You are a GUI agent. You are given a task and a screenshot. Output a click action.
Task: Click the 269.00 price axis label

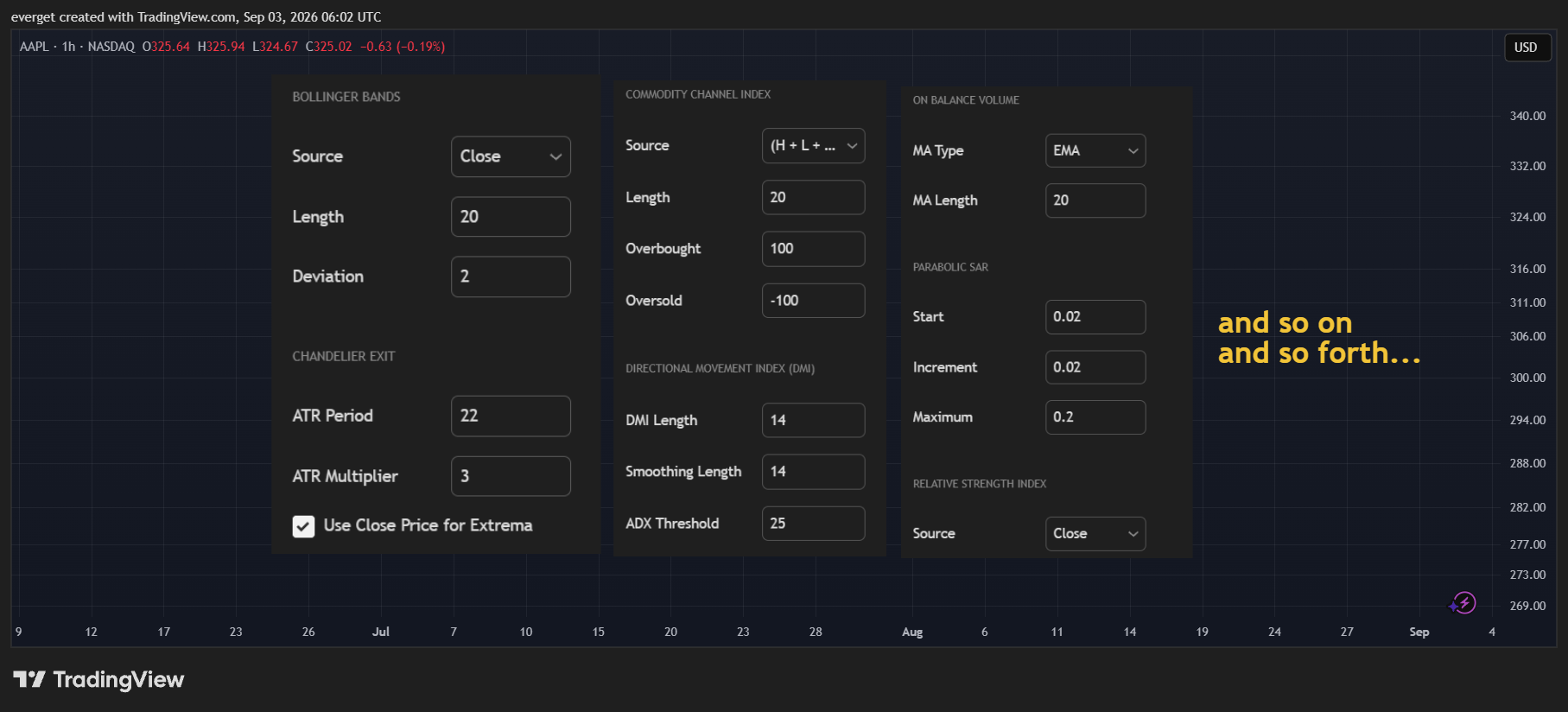tap(1527, 606)
